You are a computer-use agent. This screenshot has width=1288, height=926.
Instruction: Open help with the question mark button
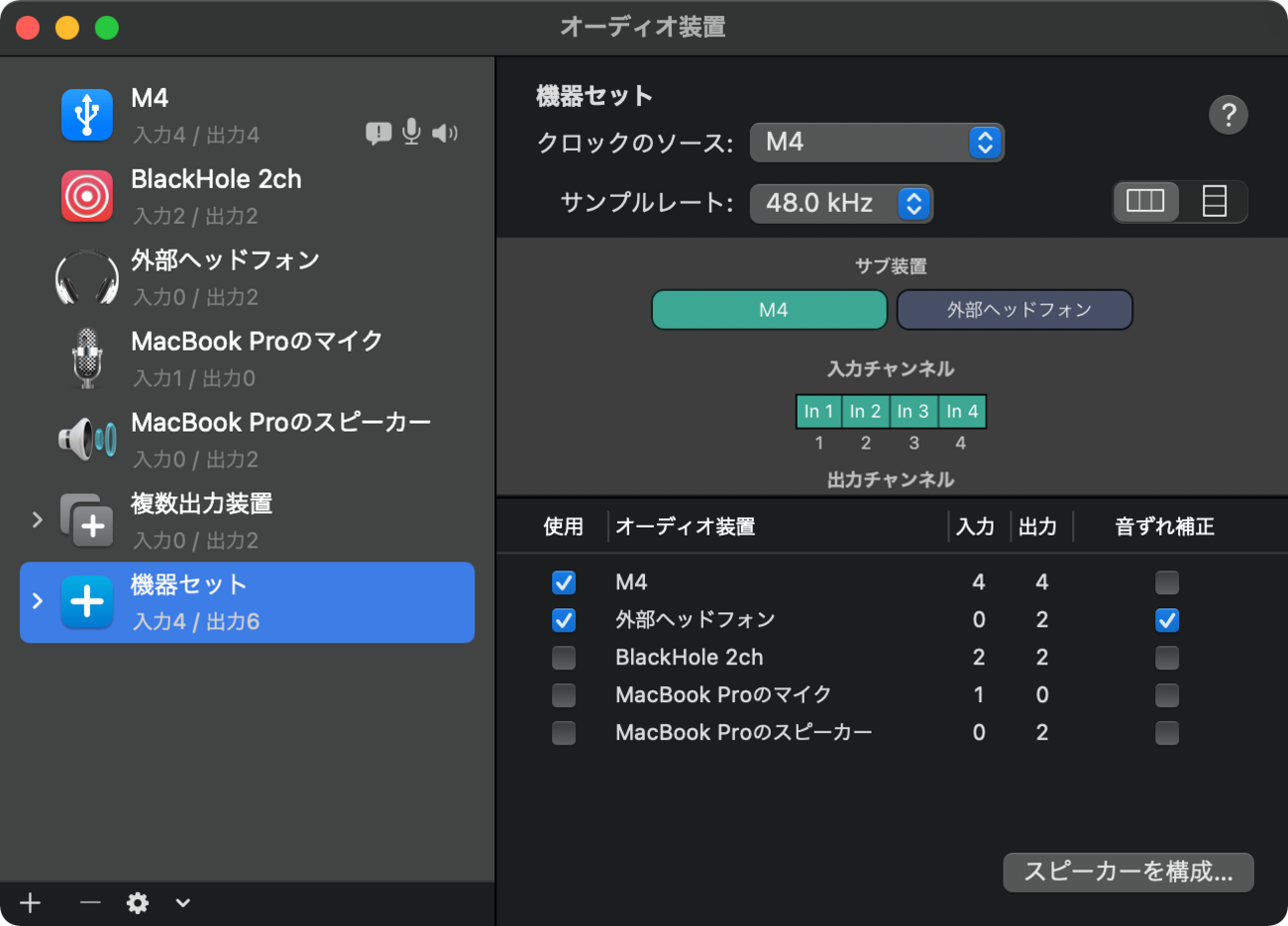1228,115
